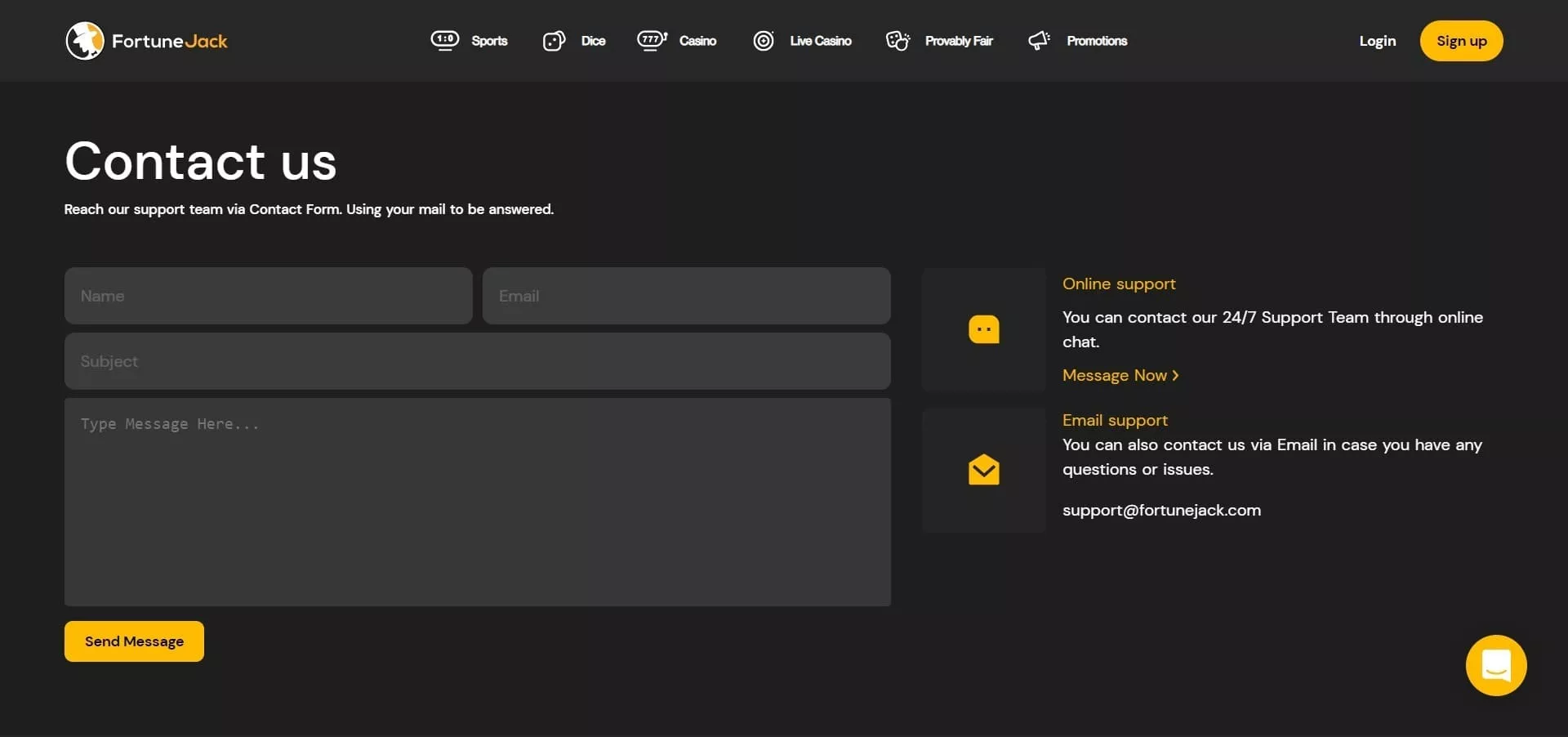
Task: Click the Casino 777 slot icon
Action: pyautogui.click(x=652, y=40)
